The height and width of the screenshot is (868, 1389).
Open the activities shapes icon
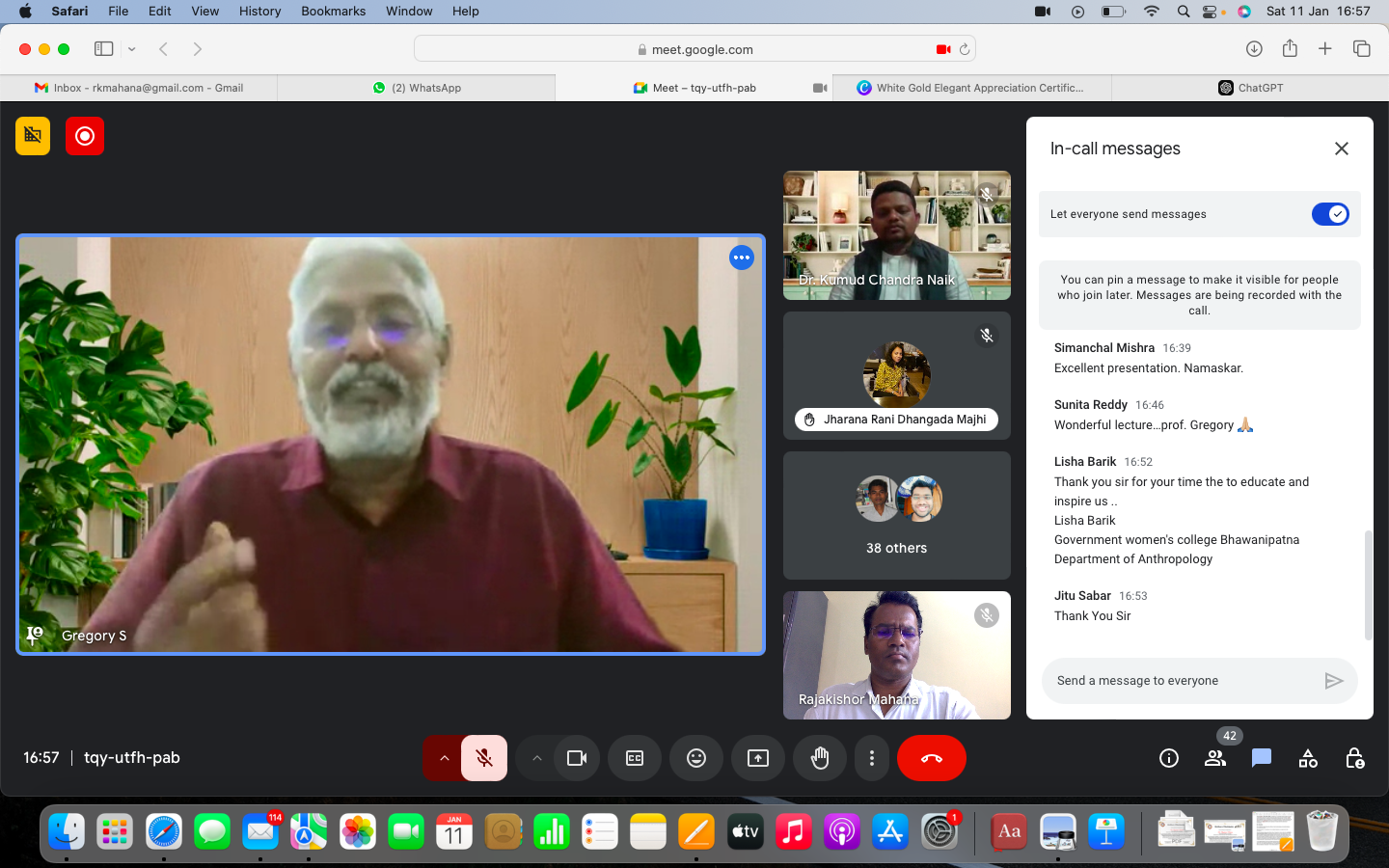1308,758
